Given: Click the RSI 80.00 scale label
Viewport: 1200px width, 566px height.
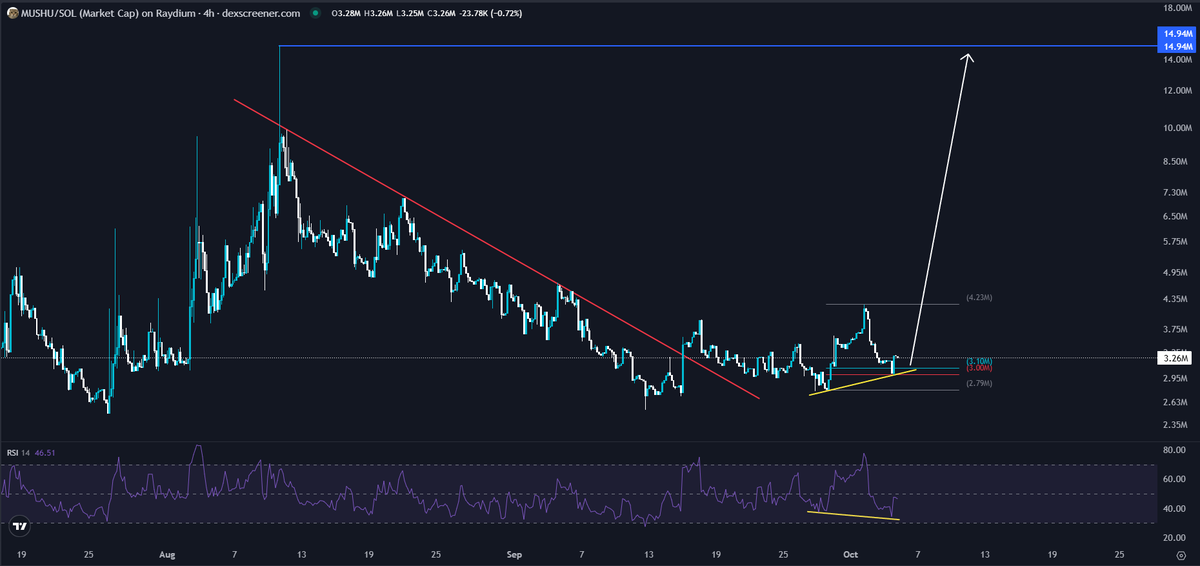Looking at the screenshot, I should click(x=1174, y=450).
